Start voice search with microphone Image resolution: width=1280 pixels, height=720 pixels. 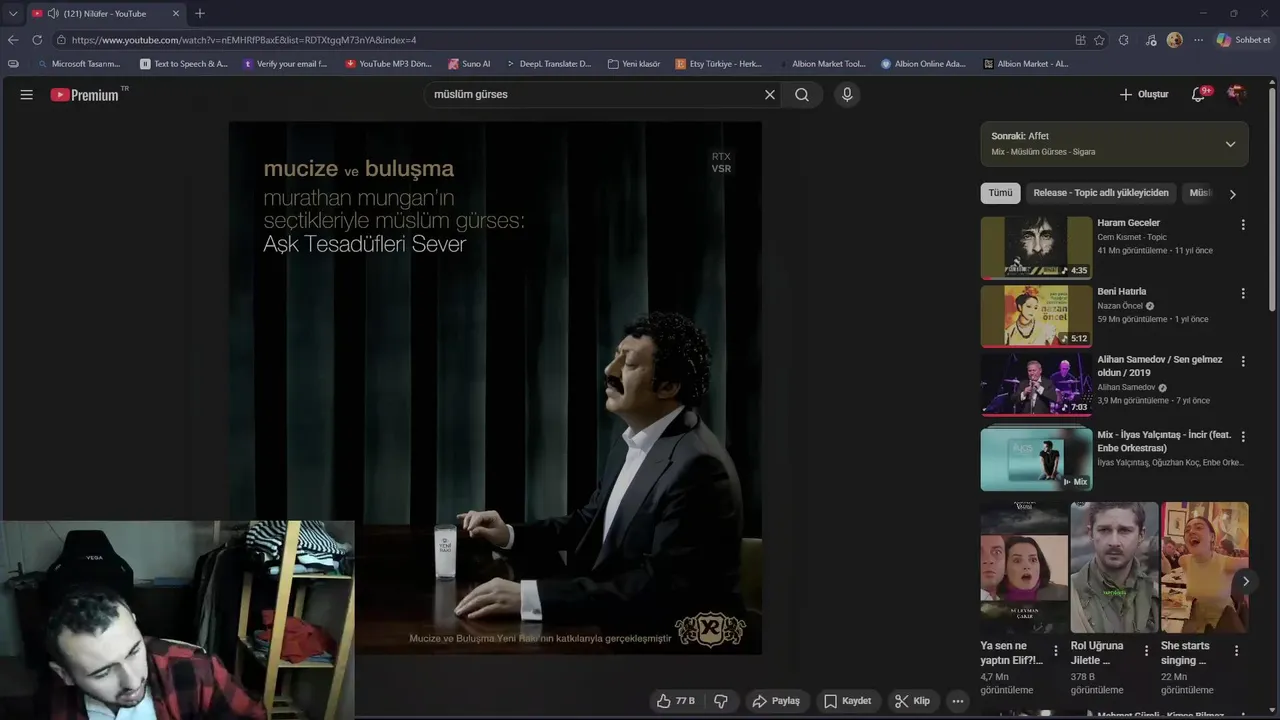tap(847, 95)
